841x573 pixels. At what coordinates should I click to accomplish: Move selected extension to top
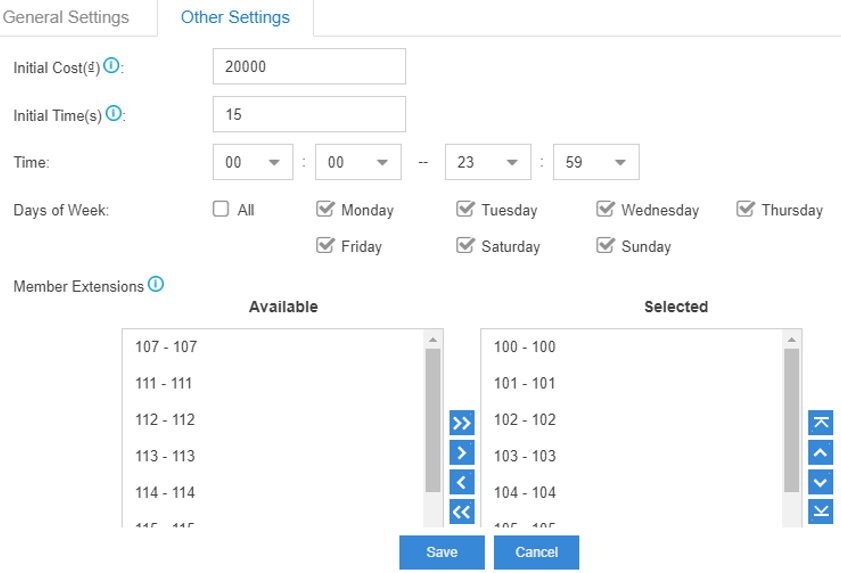820,423
